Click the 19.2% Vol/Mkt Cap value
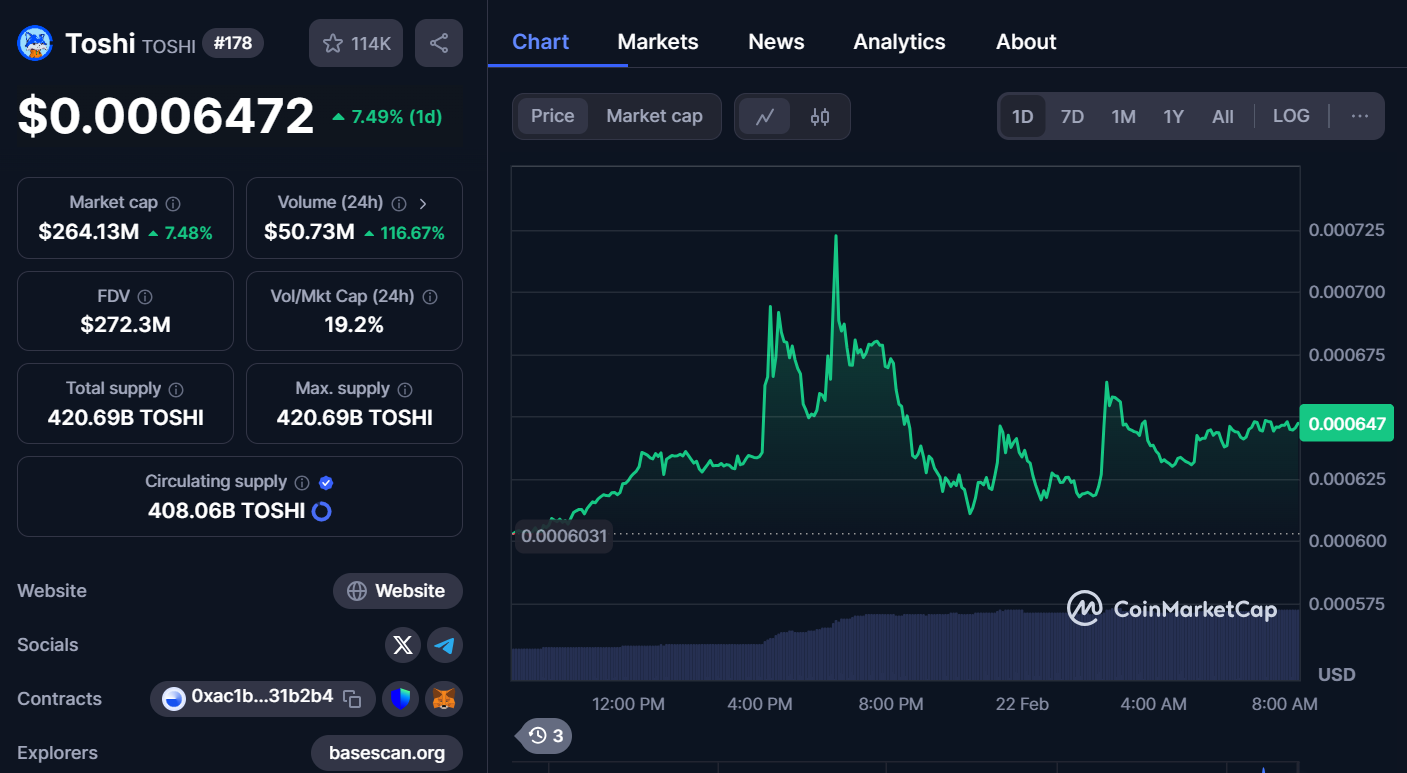1407x773 pixels. coord(354,325)
